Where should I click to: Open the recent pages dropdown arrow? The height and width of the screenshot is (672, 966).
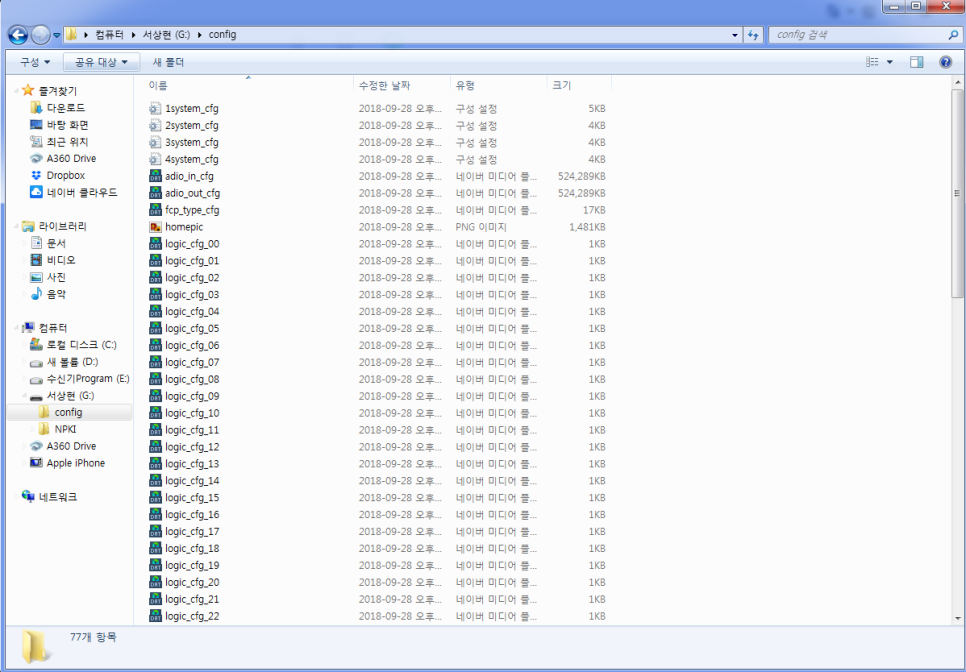tap(57, 36)
